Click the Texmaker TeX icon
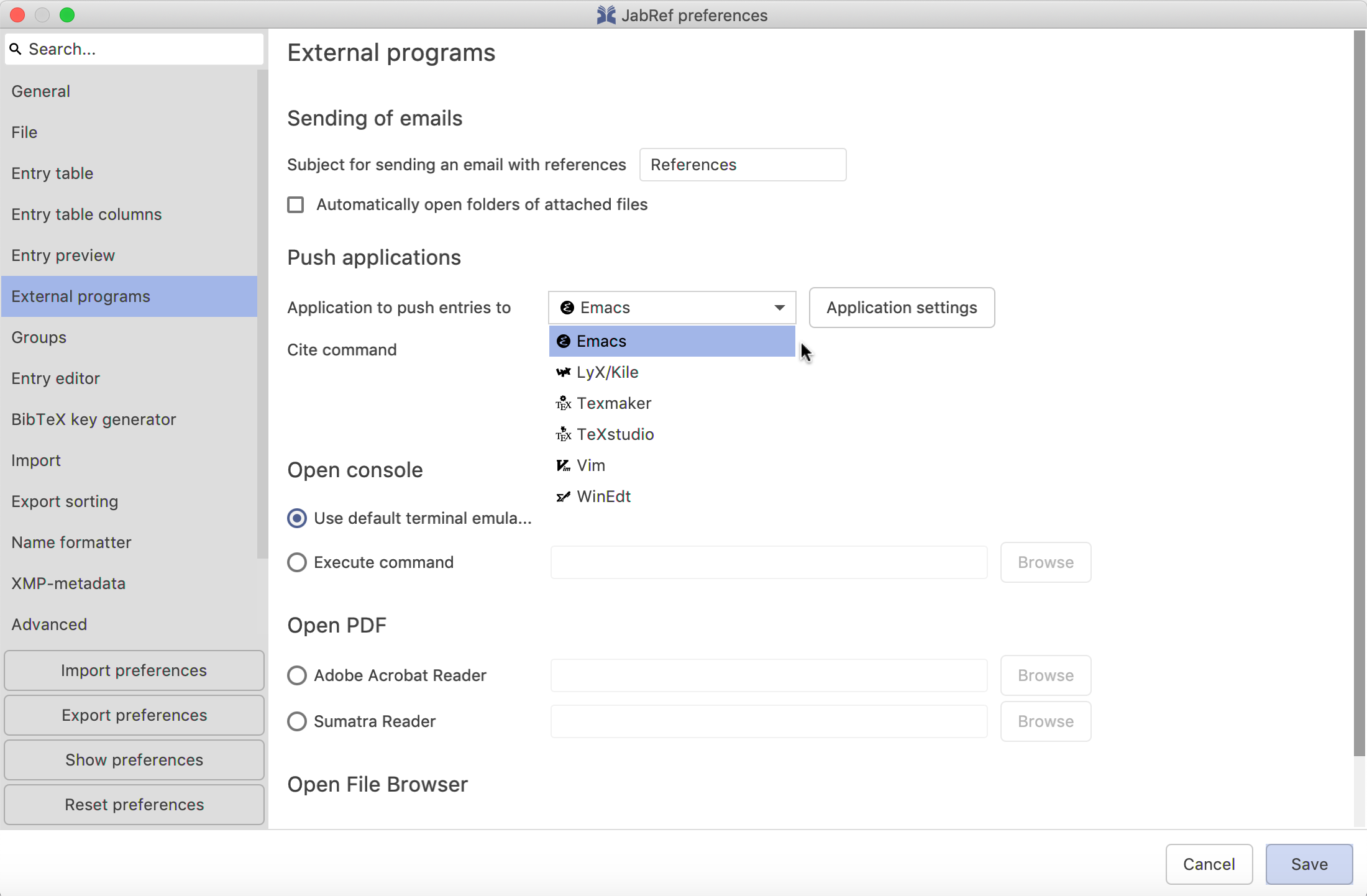 click(563, 403)
